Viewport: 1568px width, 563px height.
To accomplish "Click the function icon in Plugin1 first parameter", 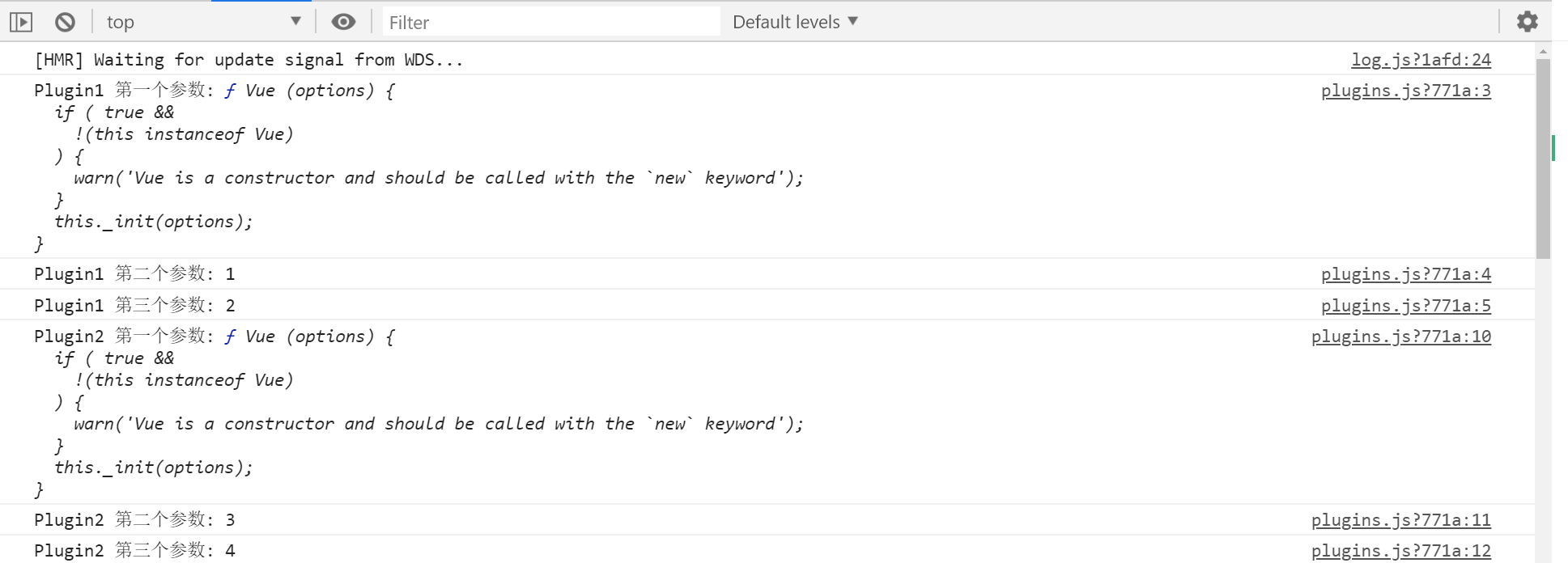I will click(231, 91).
